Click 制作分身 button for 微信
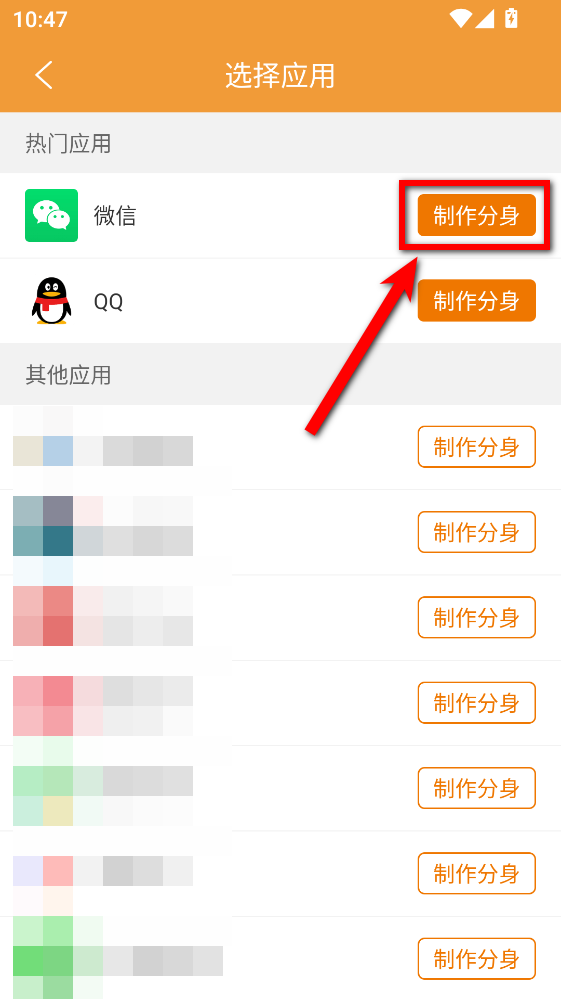 click(476, 215)
